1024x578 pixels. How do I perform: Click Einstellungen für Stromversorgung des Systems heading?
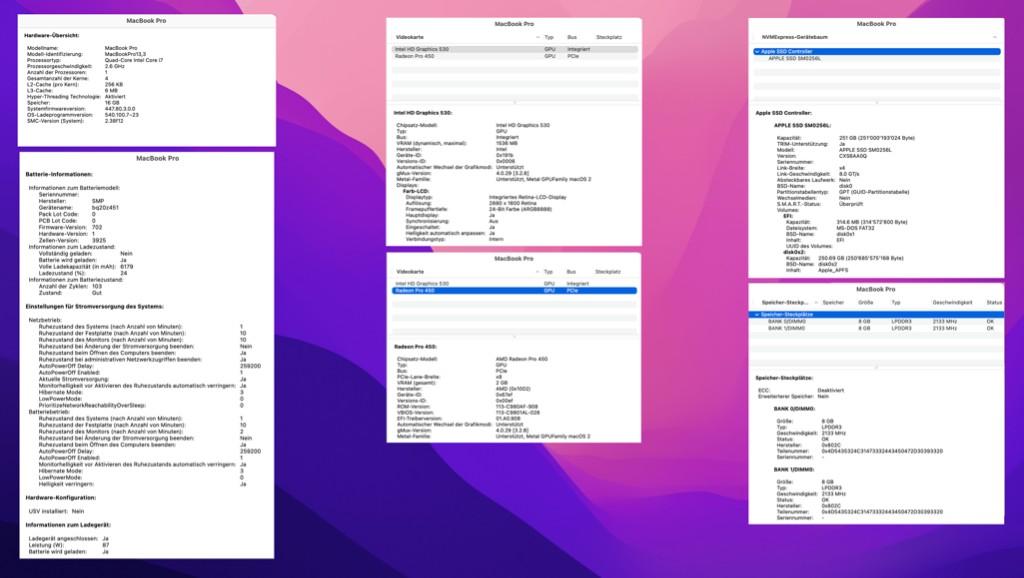(x=94, y=306)
